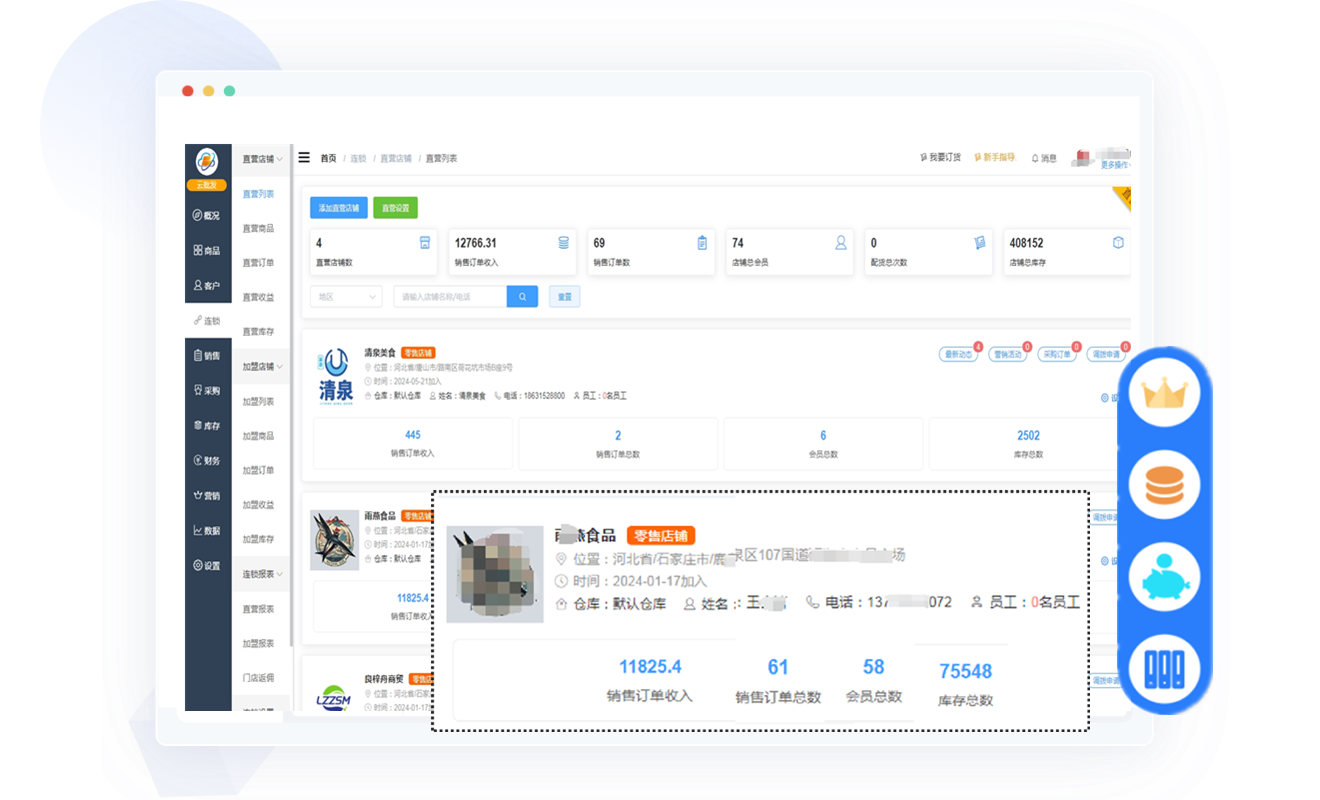Expand the 连锁报表 submenu group
This screenshot has height=800, width=1320.
pyautogui.click(x=262, y=574)
